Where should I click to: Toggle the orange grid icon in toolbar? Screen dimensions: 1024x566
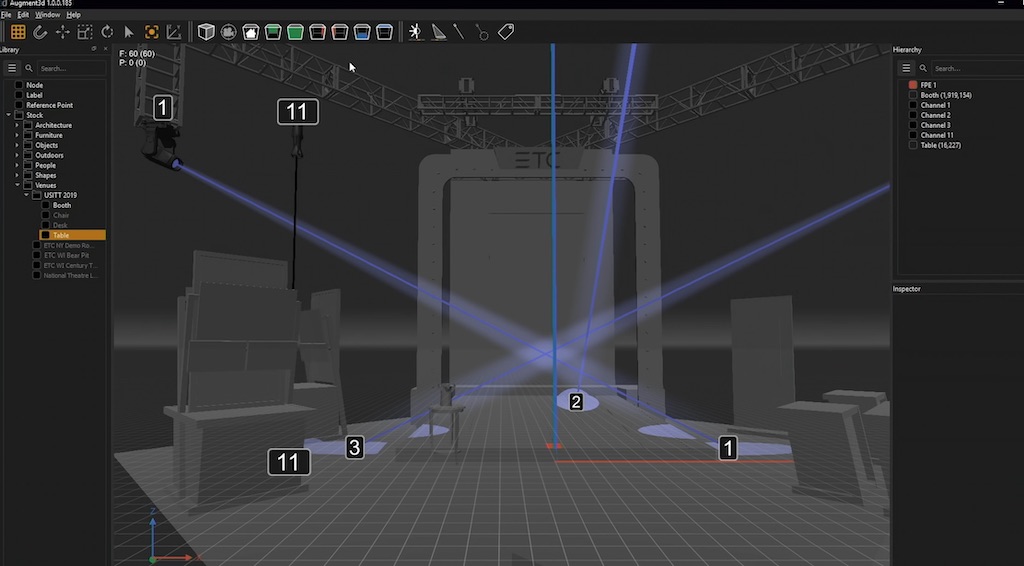point(18,32)
